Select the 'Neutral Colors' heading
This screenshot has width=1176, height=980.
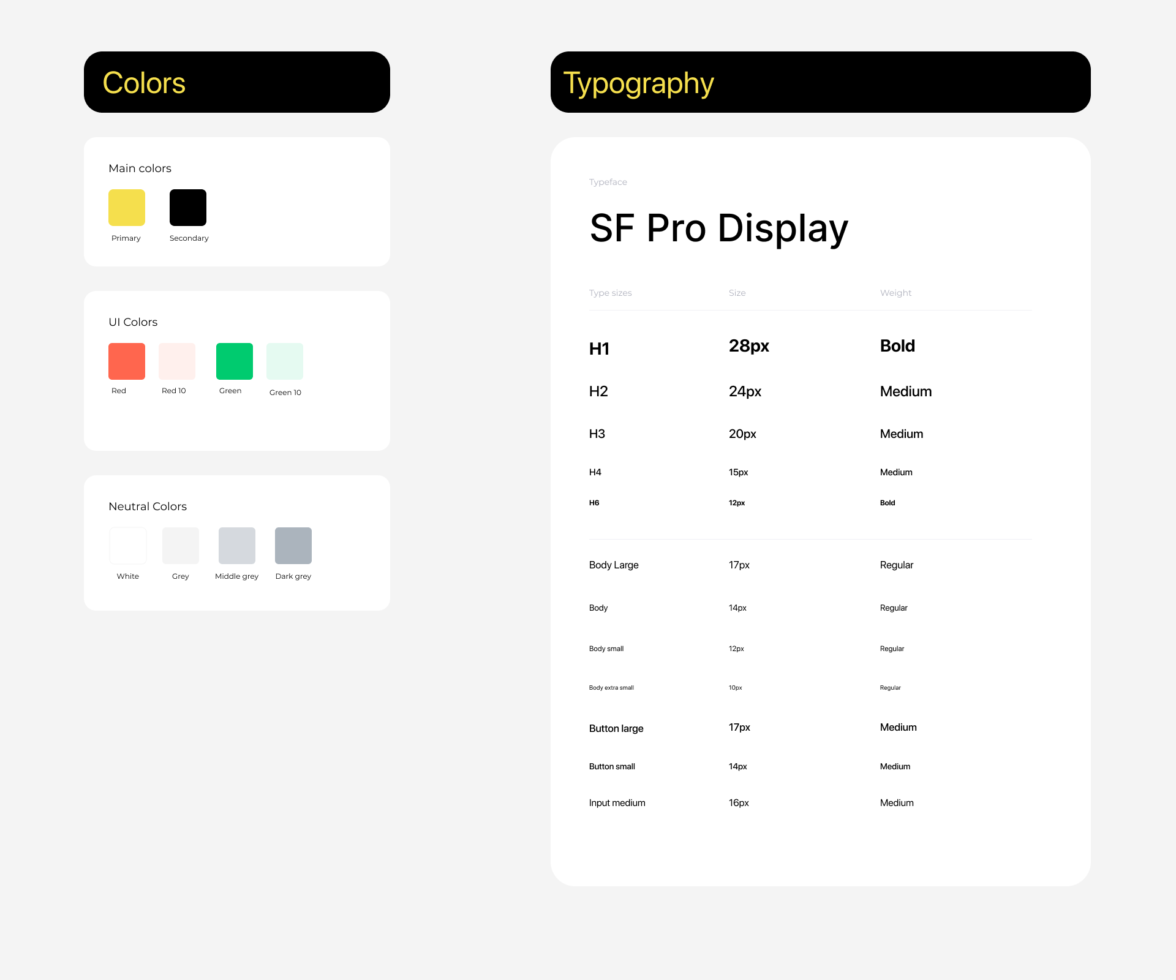148,506
